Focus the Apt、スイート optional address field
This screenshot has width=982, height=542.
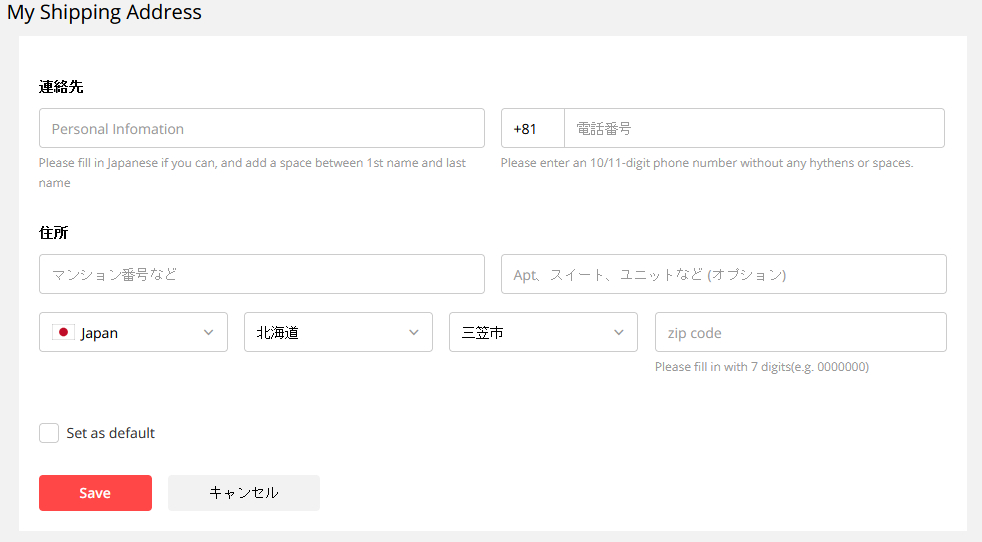(724, 274)
